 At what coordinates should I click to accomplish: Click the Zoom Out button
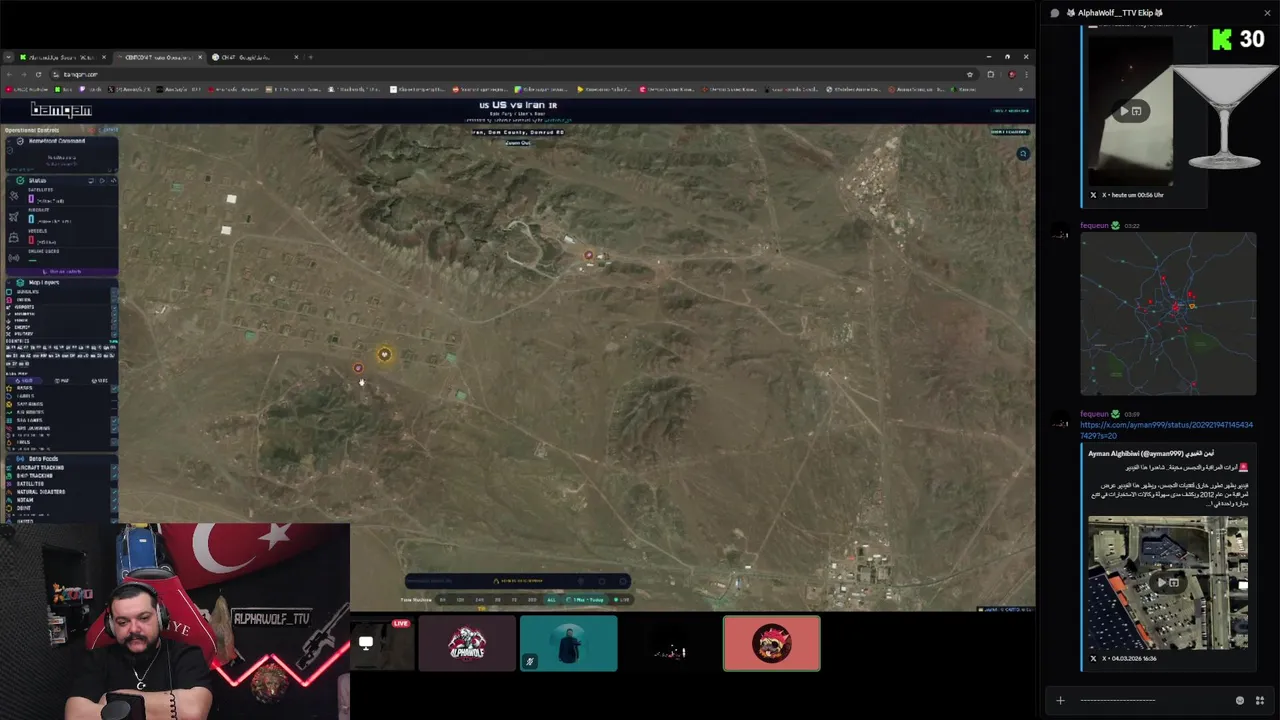point(518,143)
